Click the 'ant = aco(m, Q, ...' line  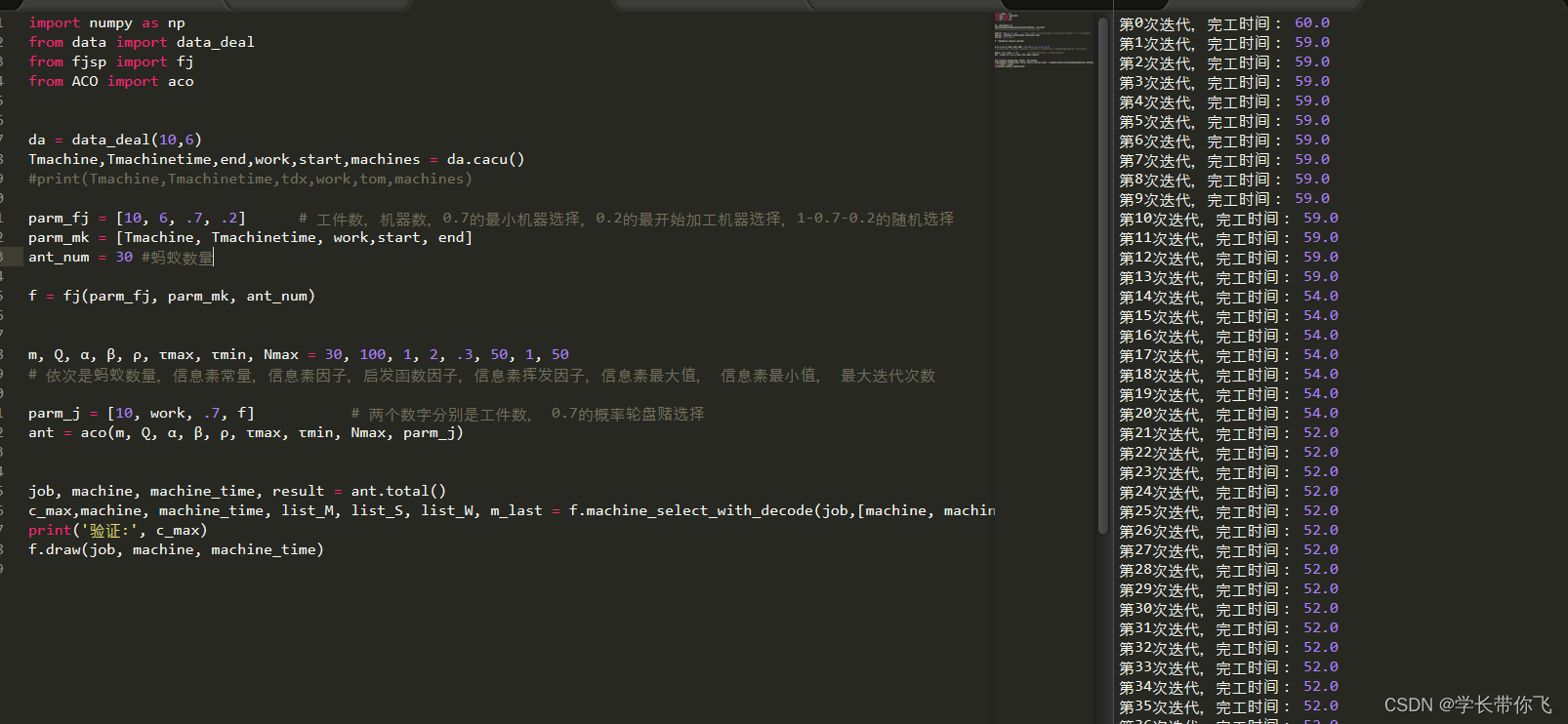[246, 432]
